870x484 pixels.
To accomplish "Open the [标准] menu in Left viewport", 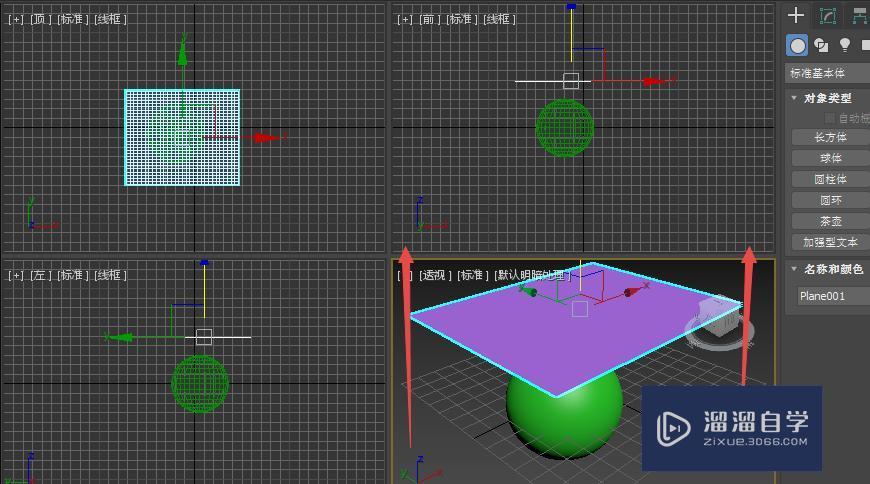I will pyautogui.click(x=73, y=275).
